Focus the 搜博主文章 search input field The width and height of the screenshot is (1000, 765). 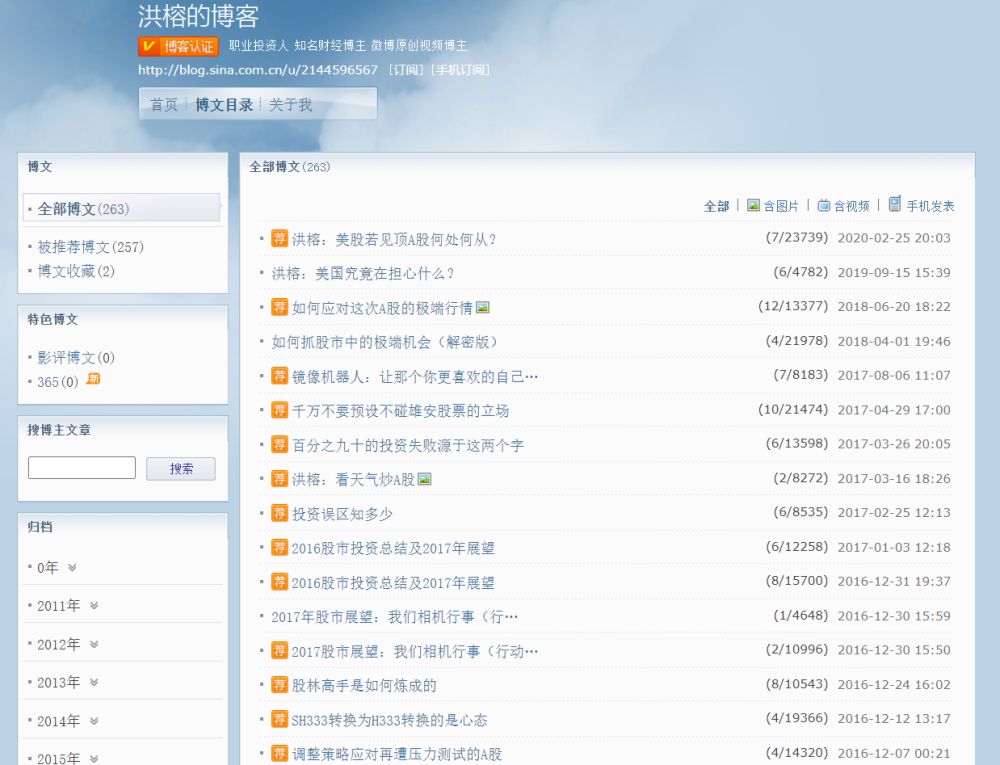coord(82,467)
